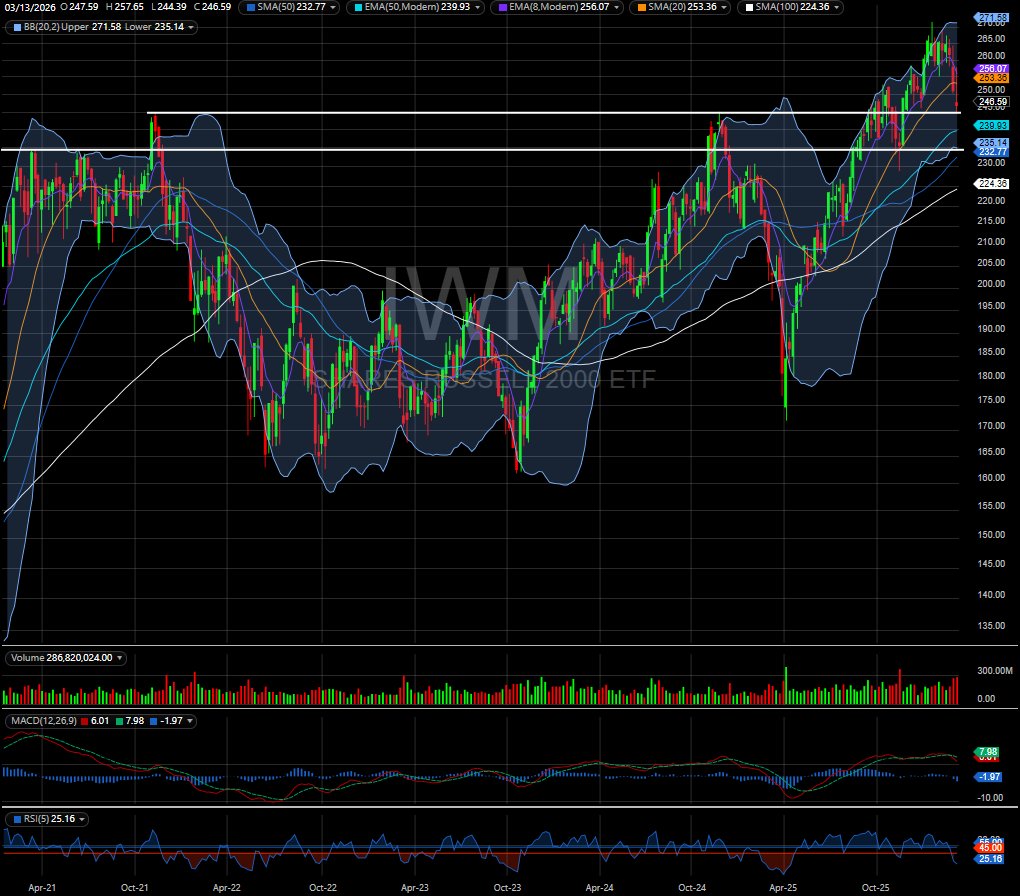Click the Oct-25 time axis label

(876, 888)
